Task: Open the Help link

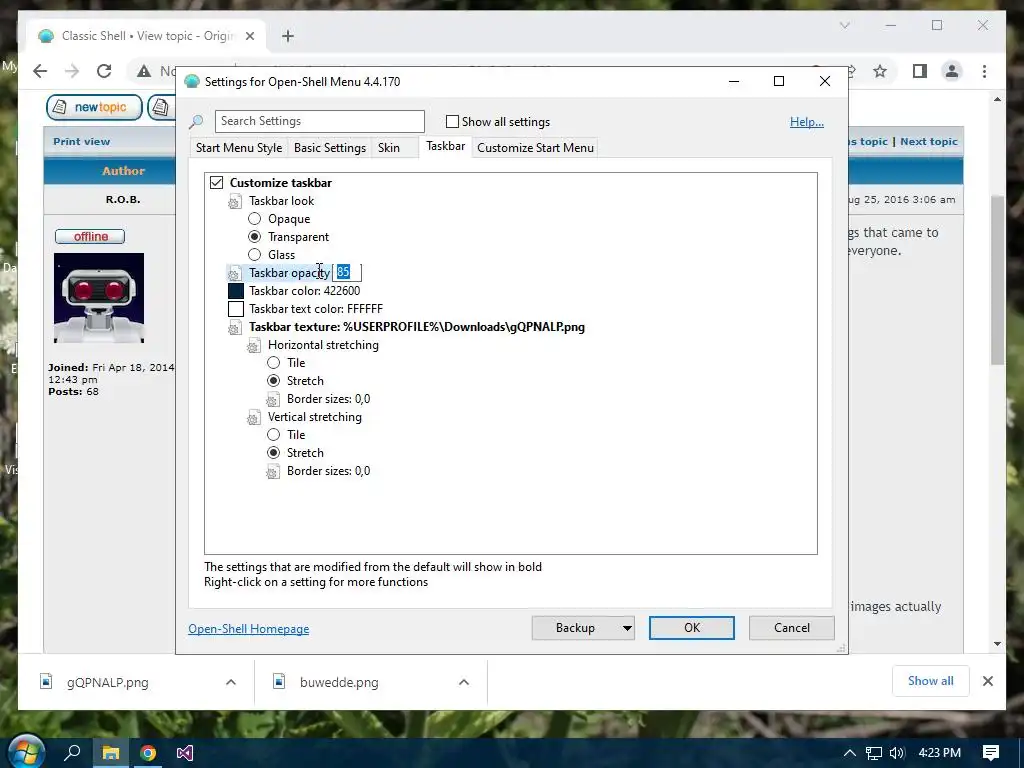Action: click(807, 121)
